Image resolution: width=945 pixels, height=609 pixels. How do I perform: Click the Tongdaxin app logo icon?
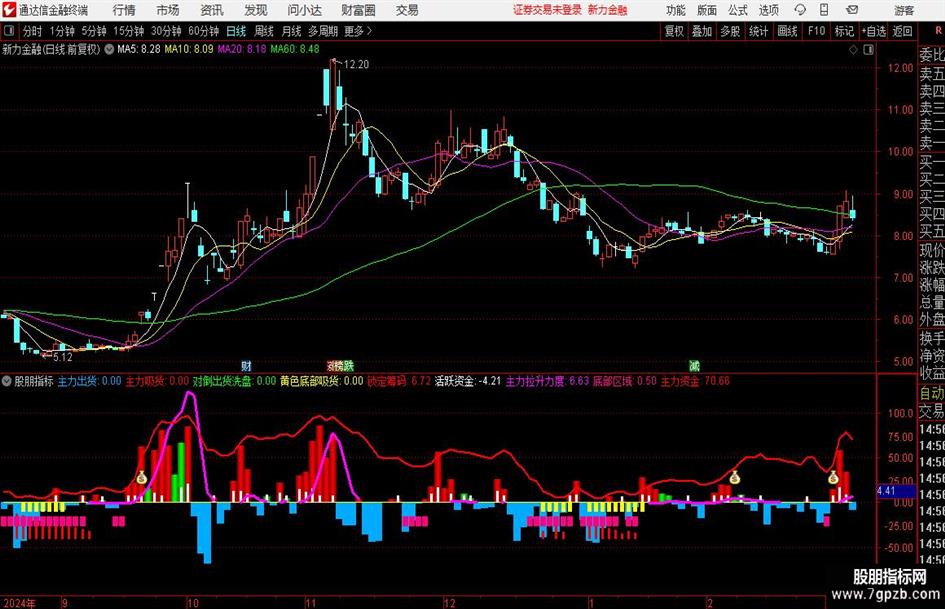9,10
